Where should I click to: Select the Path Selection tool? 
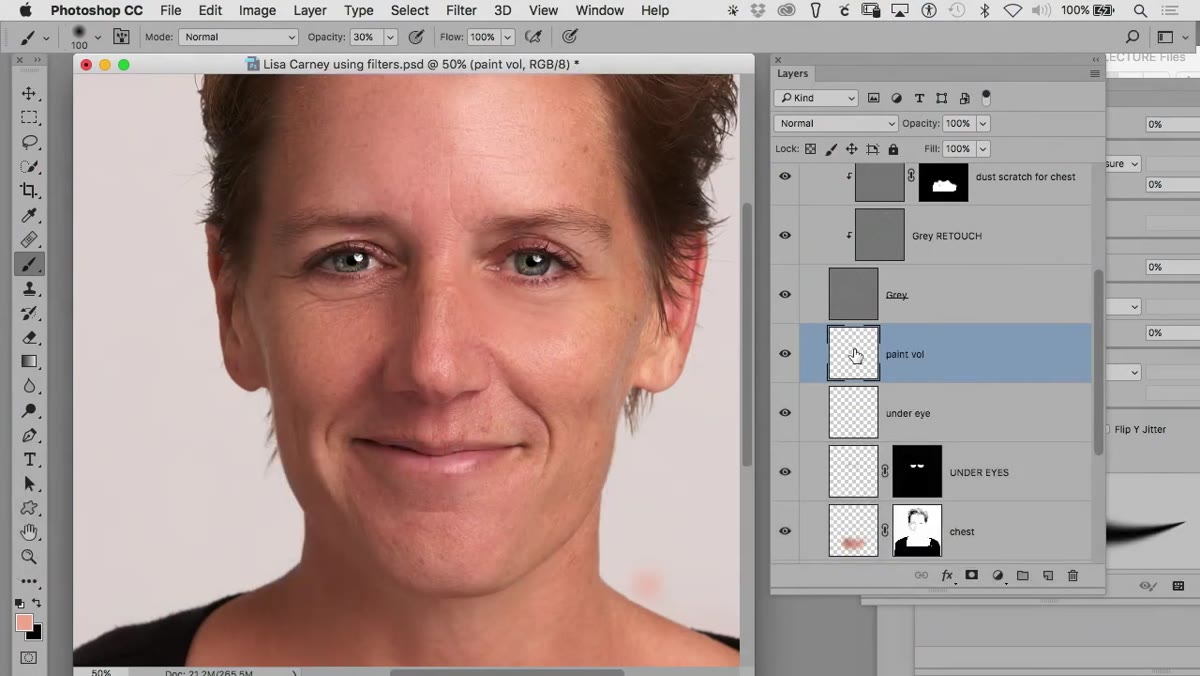[x=29, y=484]
